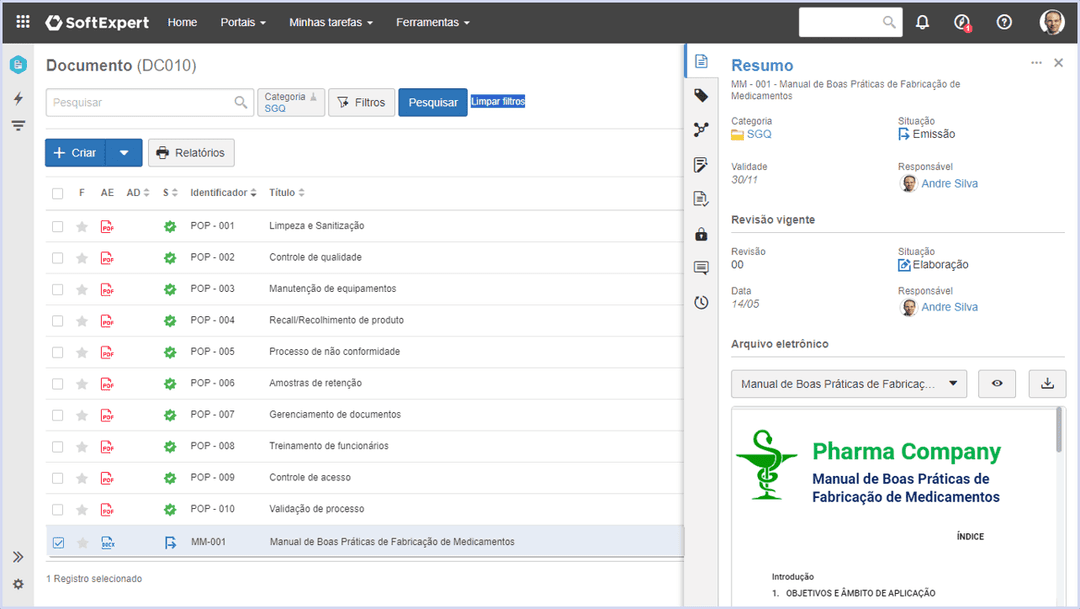Open Filtros

click(x=362, y=103)
